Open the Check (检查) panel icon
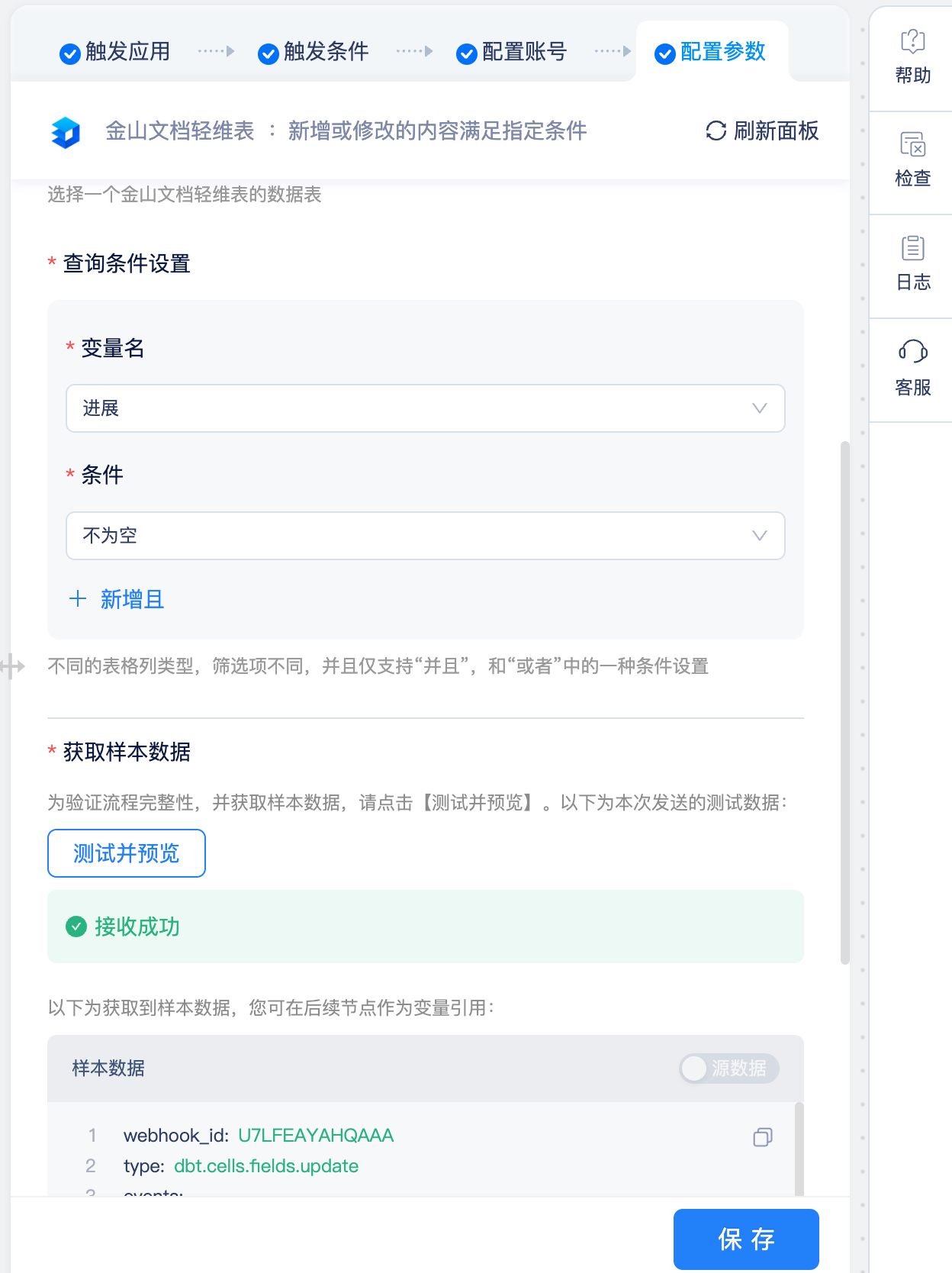This screenshot has height=1273, width=952. pyautogui.click(x=912, y=144)
